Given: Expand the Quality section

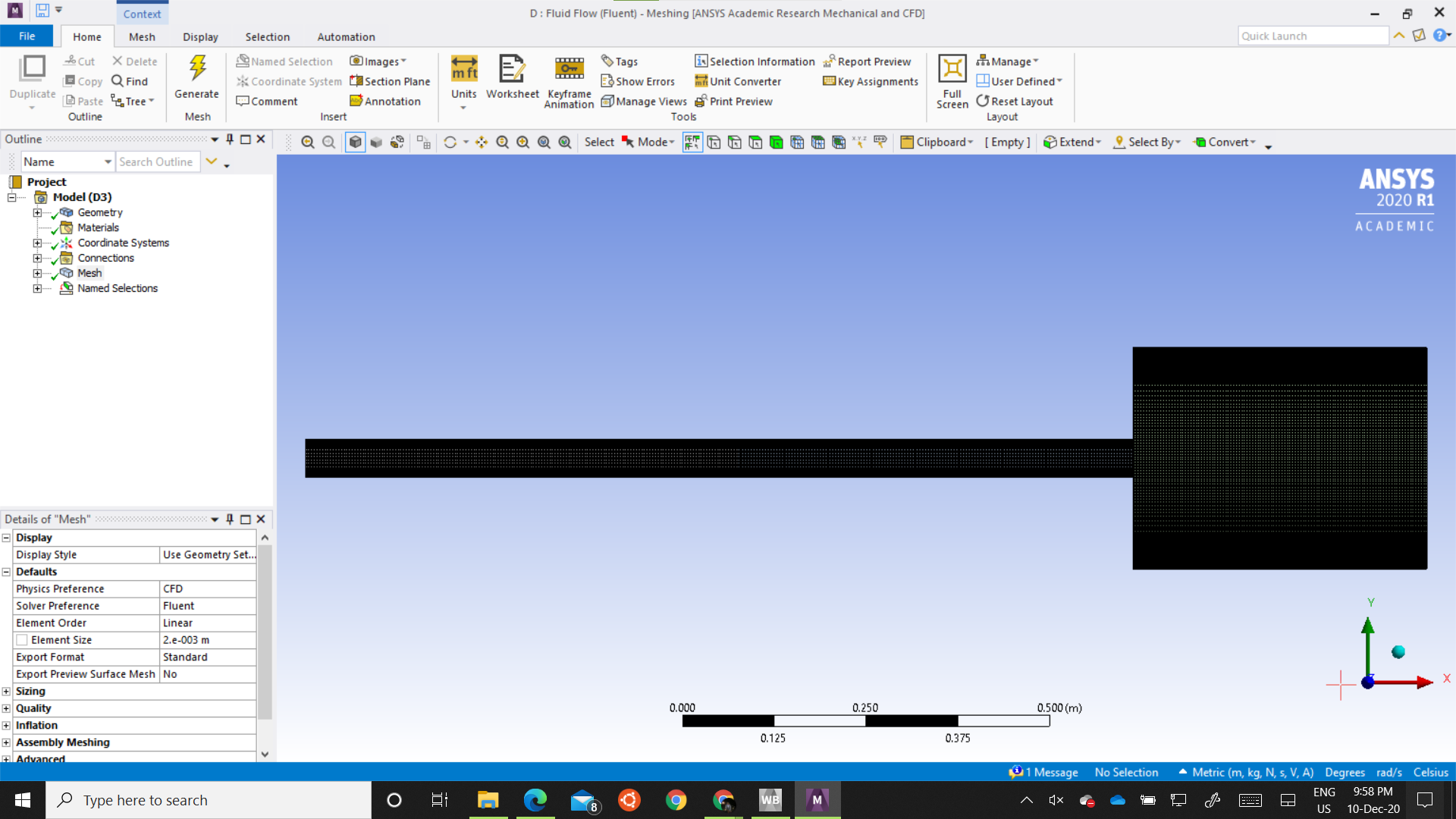Looking at the screenshot, I should tap(6, 708).
